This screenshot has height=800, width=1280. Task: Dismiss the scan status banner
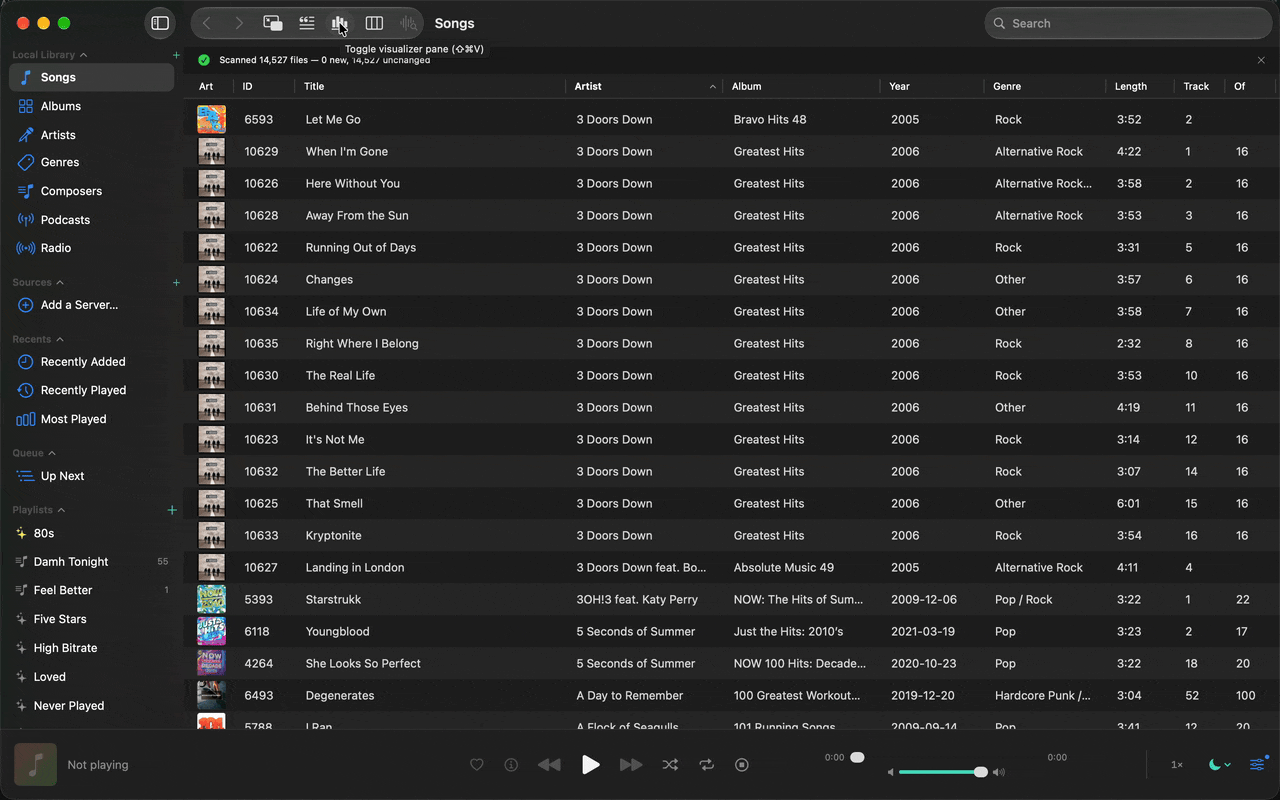pos(1261,60)
